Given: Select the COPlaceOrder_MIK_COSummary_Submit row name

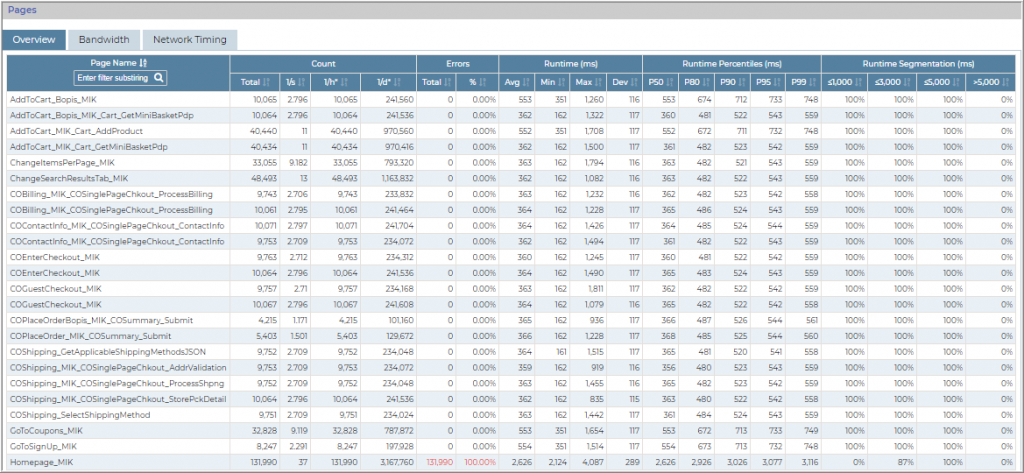Looking at the screenshot, I should click(91, 336).
